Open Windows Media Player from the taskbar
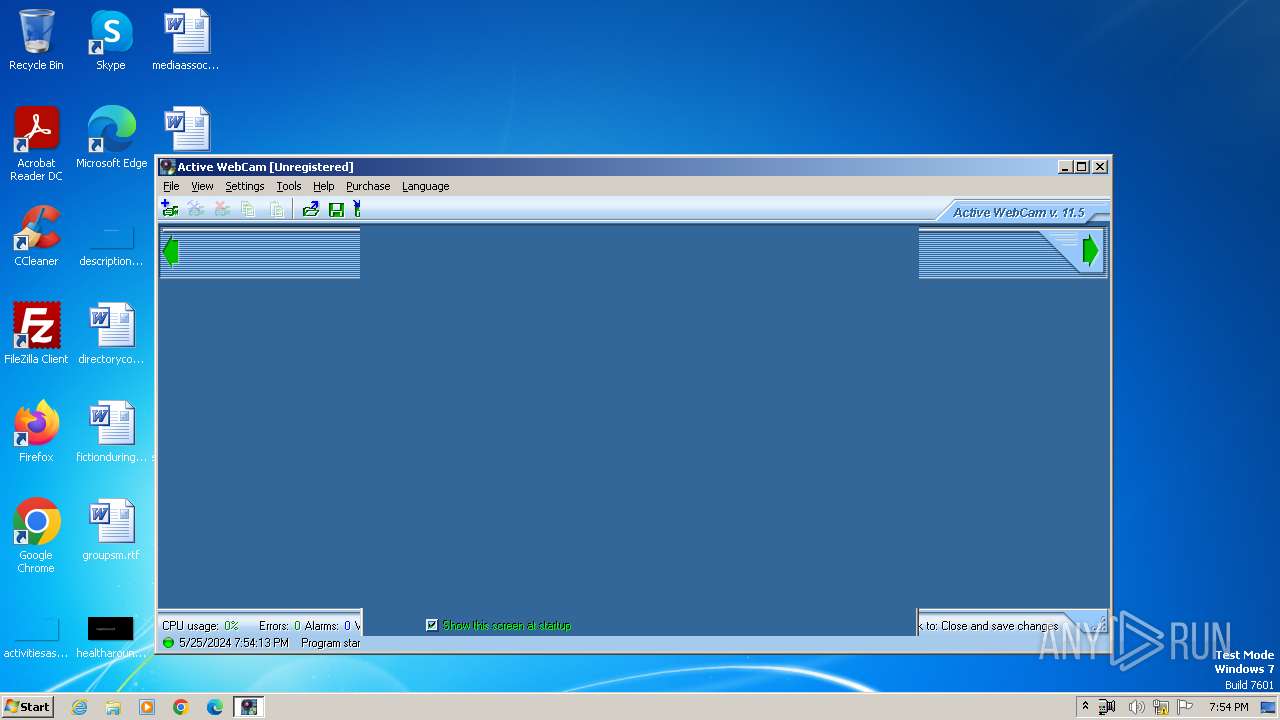 tap(147, 707)
